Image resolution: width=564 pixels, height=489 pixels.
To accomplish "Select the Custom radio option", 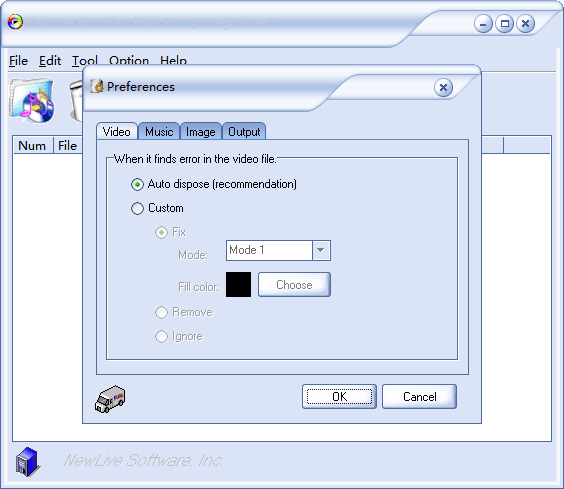I will coord(157,208).
